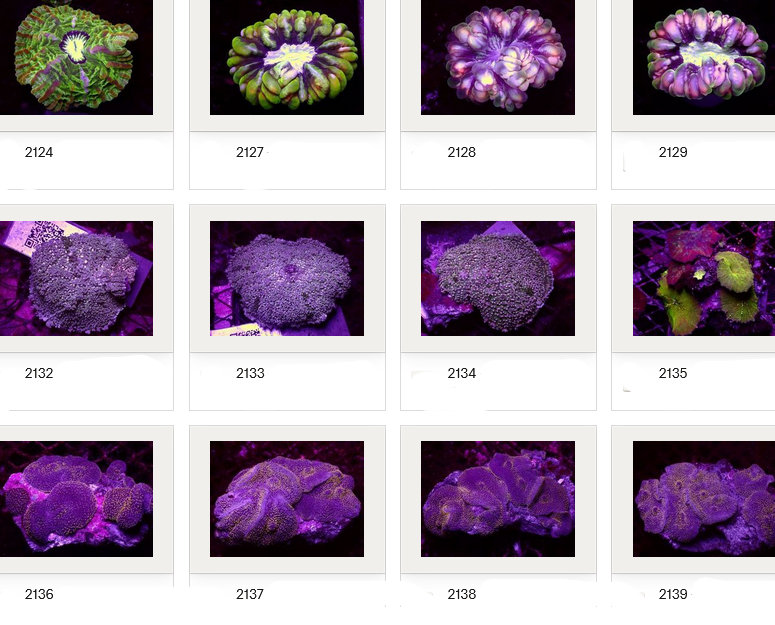
Task: Click the item number text 2132
Action: pyautogui.click(x=39, y=373)
